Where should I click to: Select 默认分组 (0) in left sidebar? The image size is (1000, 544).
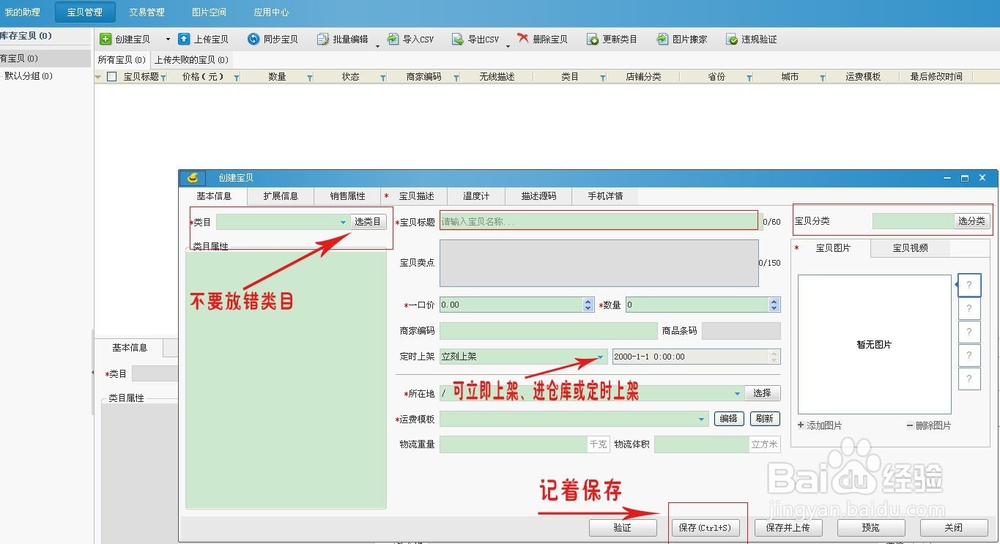point(28,76)
